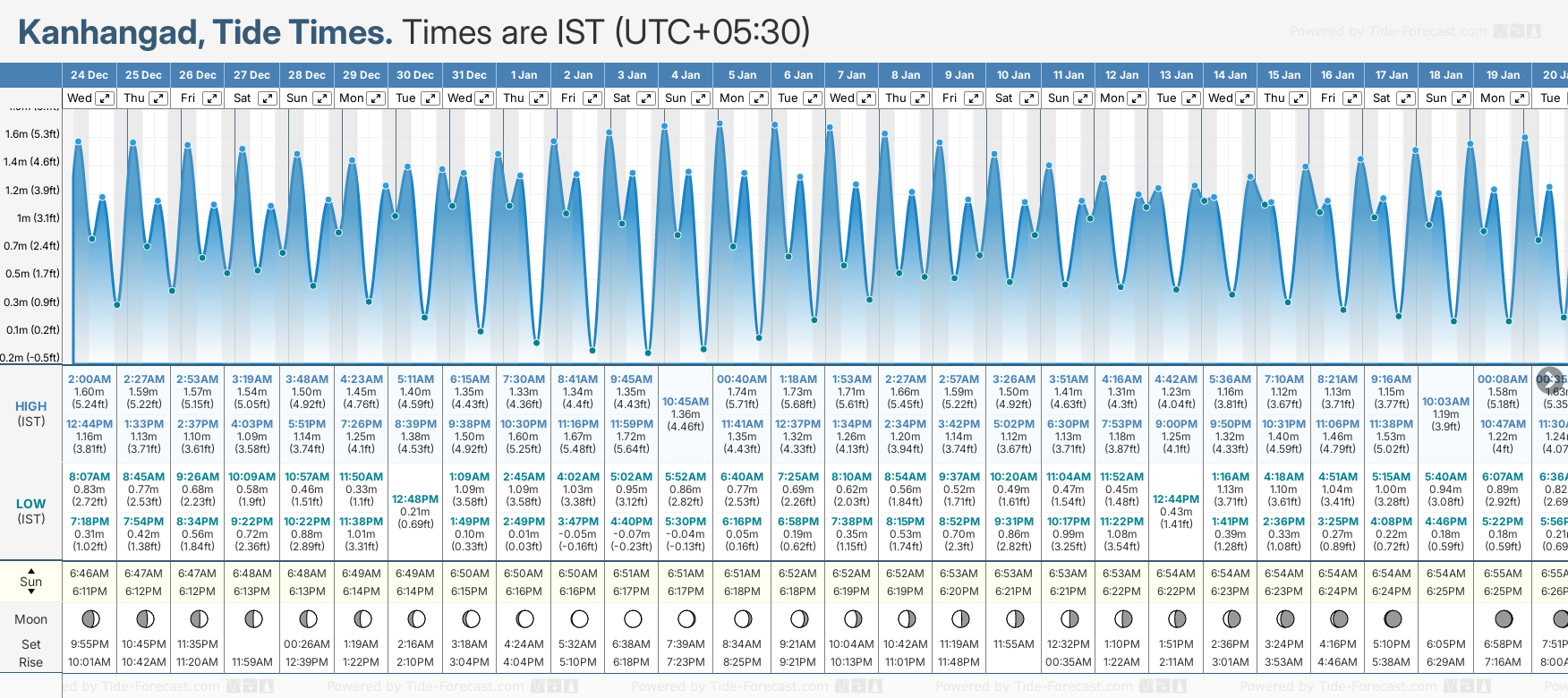Select the 10 Jan date header
The image size is (1568, 698).
[x=1013, y=75]
